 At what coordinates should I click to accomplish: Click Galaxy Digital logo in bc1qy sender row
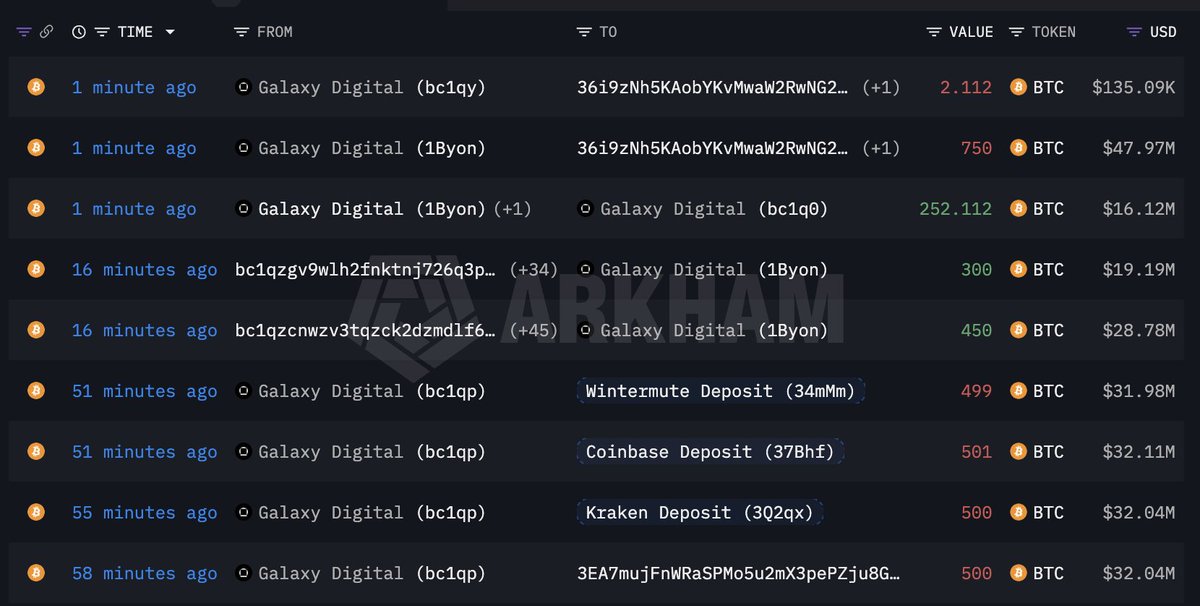[243, 87]
